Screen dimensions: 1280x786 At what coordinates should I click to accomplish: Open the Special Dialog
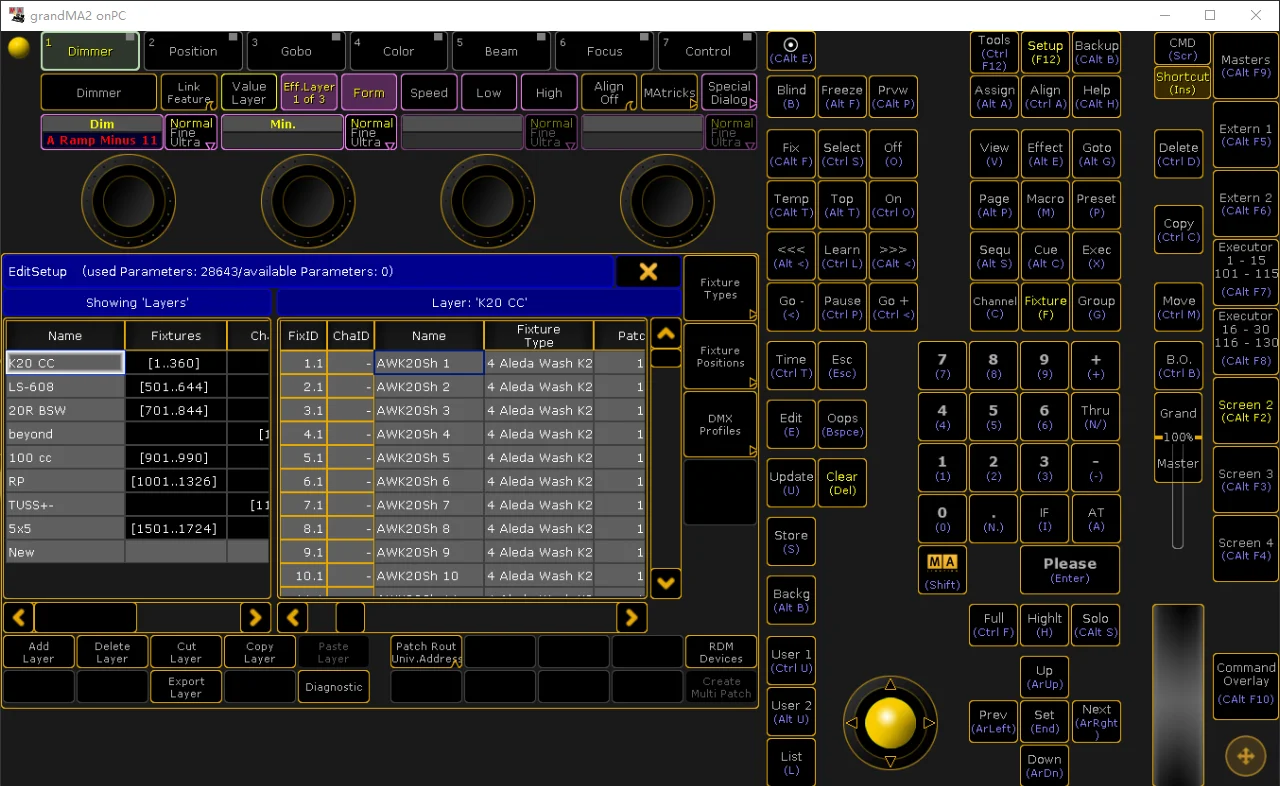coord(729,93)
